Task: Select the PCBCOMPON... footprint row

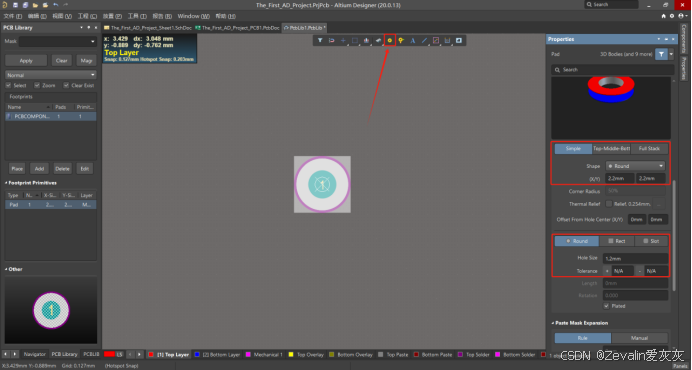Action: pos(51,117)
